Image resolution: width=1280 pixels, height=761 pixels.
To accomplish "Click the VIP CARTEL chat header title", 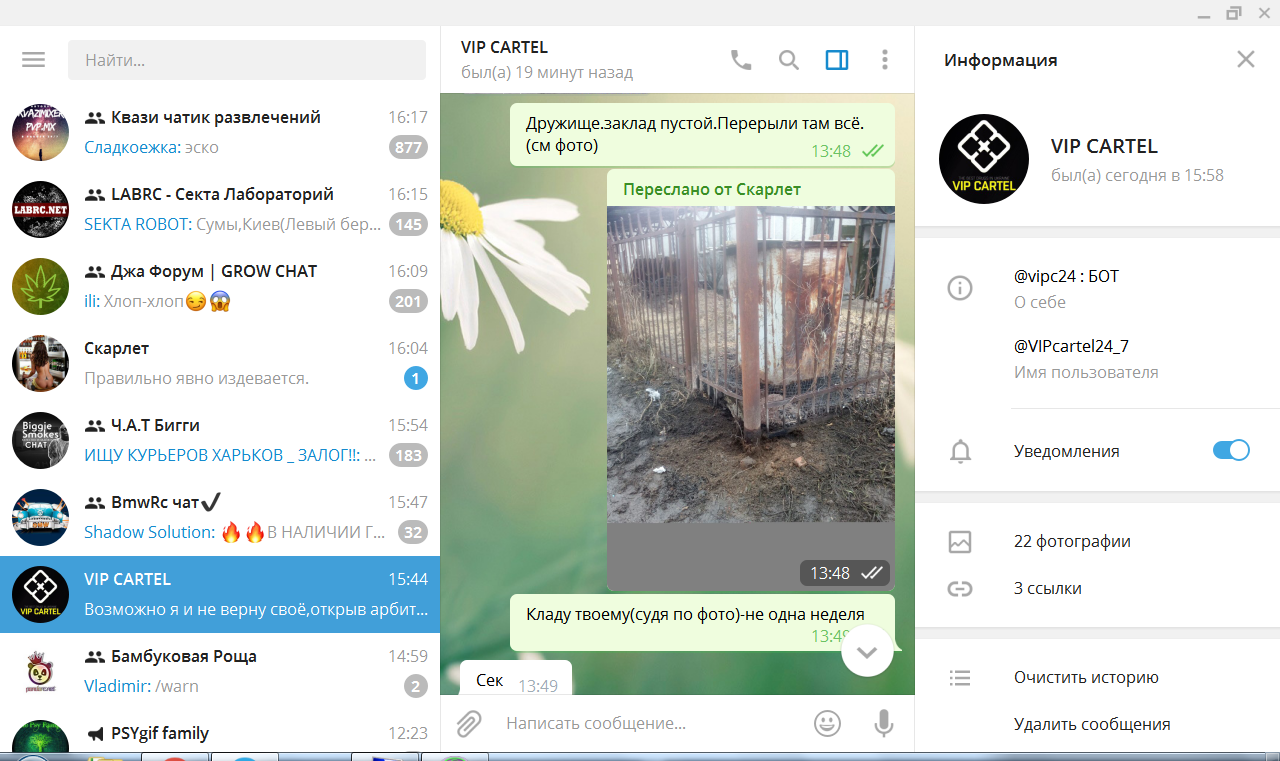I will (x=504, y=47).
